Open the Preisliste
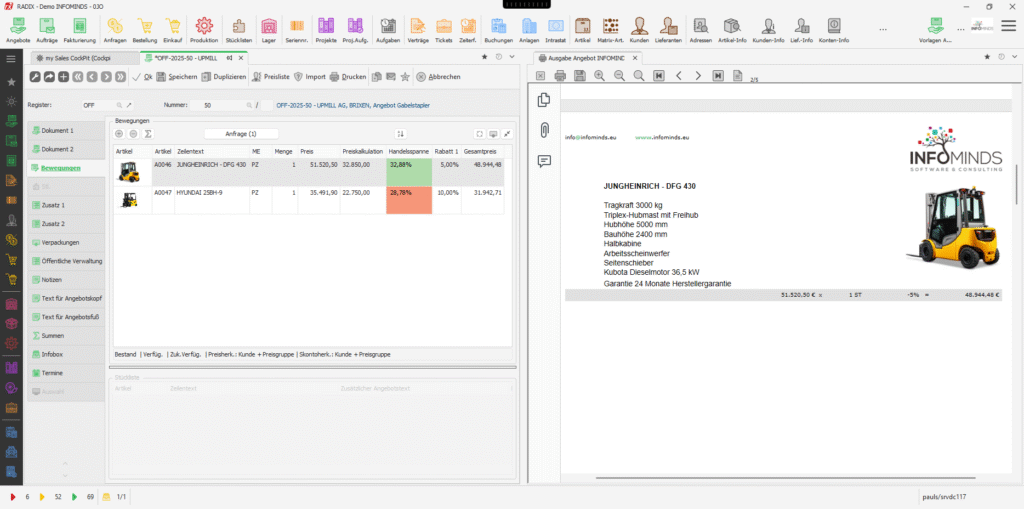This screenshot has width=1024, height=509. [x=271, y=77]
